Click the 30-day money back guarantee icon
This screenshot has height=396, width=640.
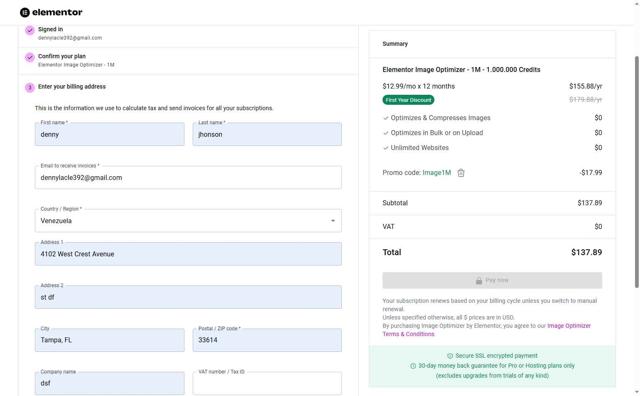pyautogui.click(x=413, y=366)
